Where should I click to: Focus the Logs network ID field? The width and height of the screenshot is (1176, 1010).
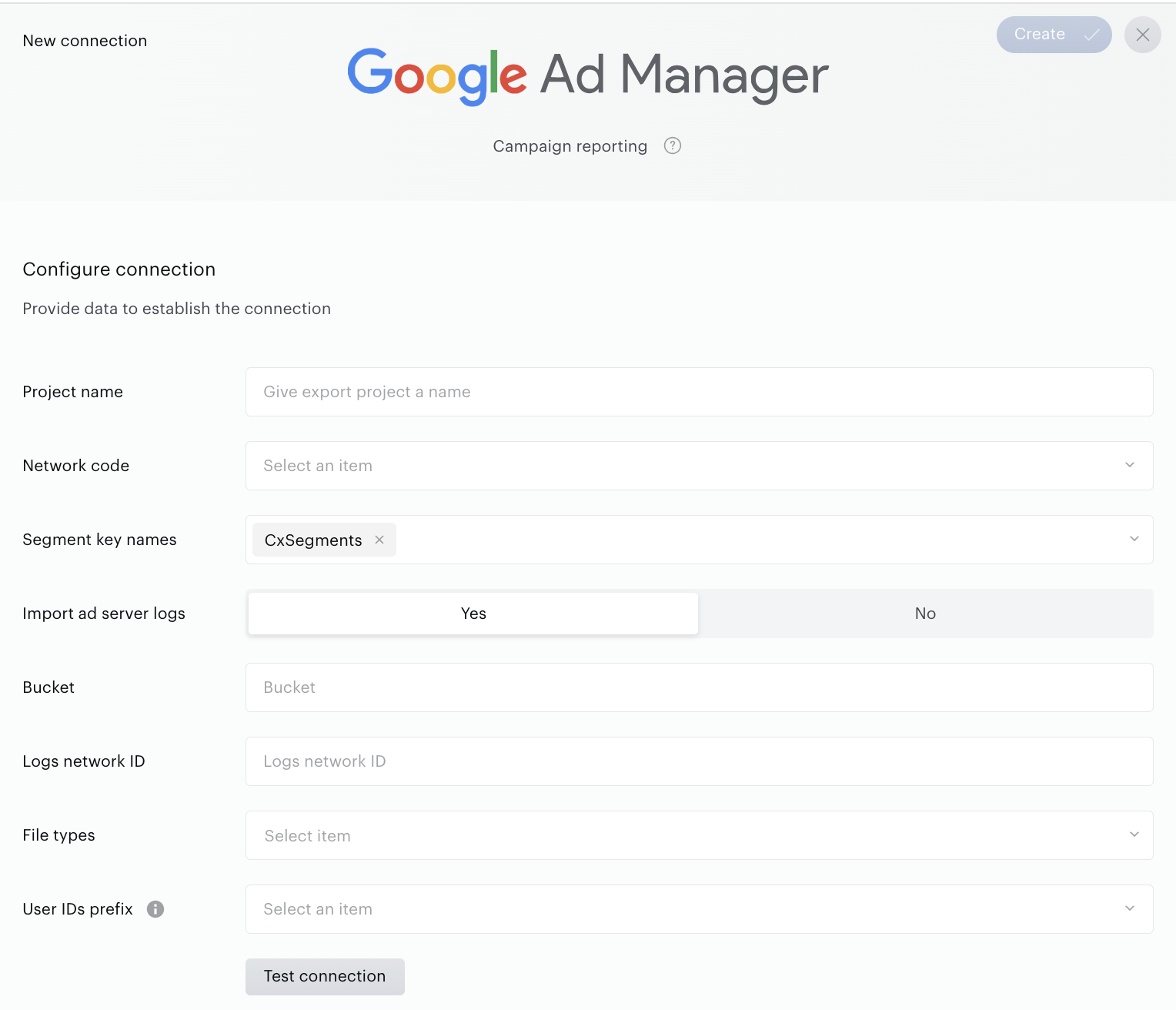point(699,761)
